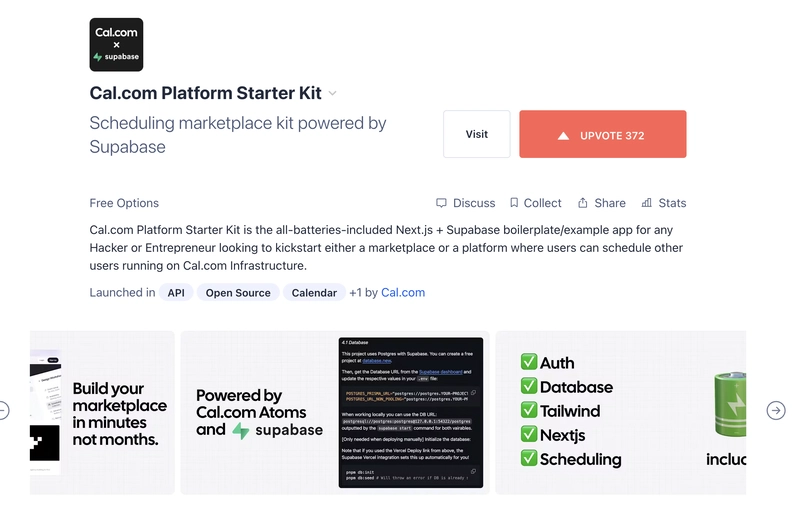Image resolution: width=800 pixels, height=520 pixels.
Task: Click the Auth checkmark in slide
Action: (529, 362)
